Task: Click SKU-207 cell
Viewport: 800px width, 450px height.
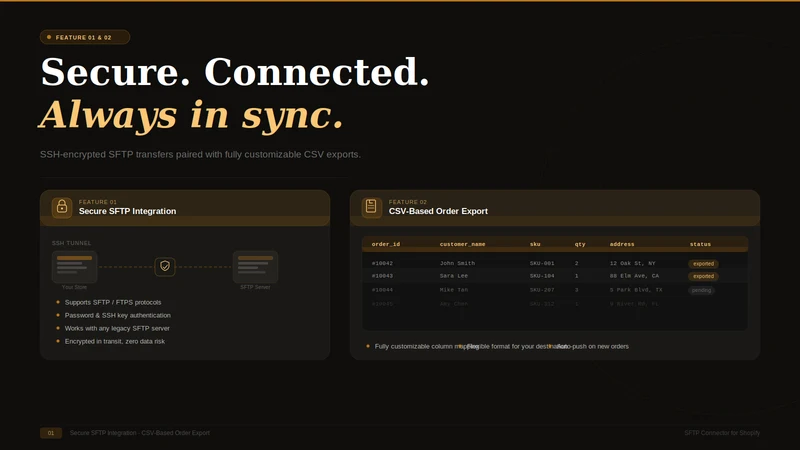Action: [x=542, y=290]
